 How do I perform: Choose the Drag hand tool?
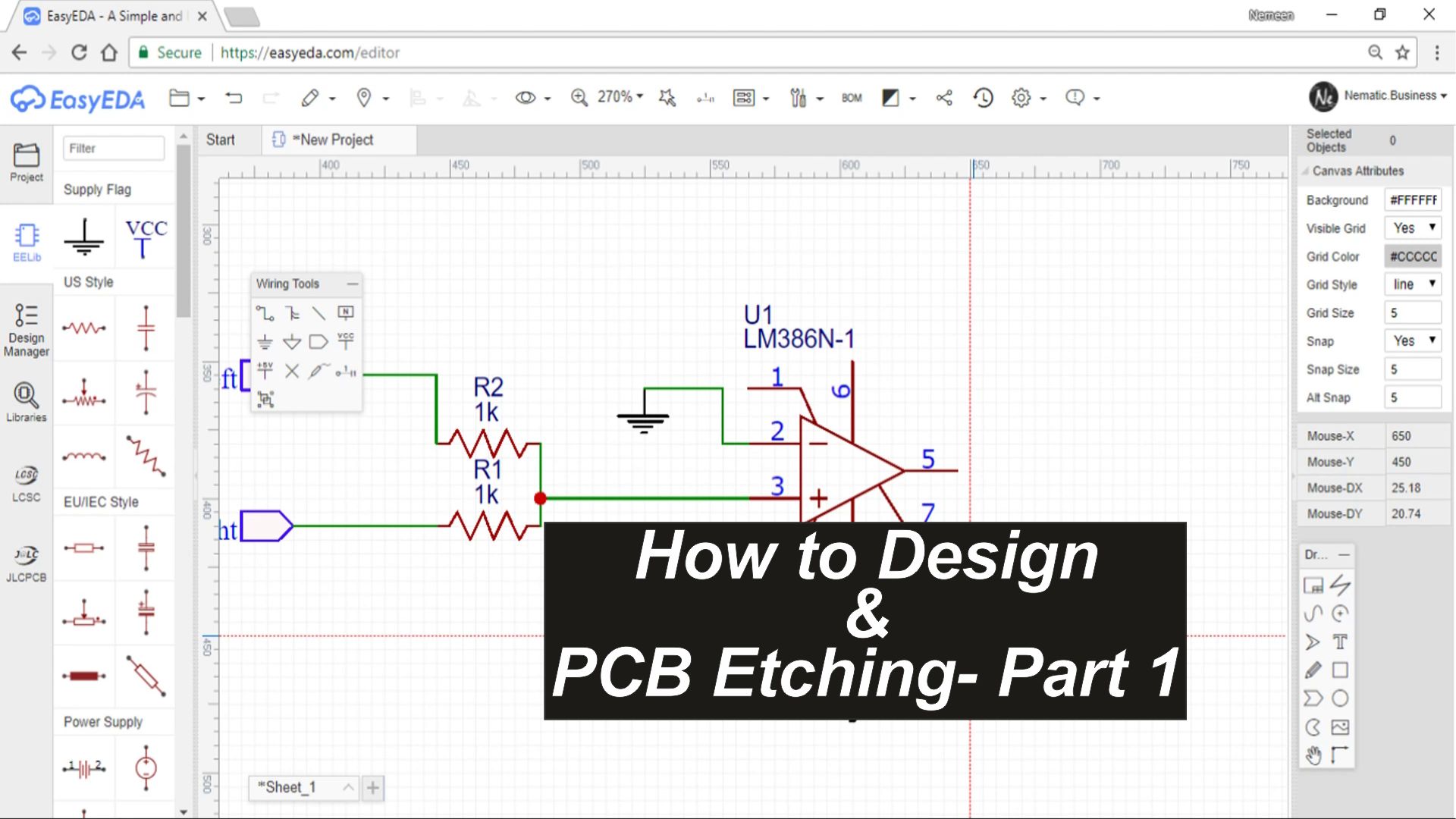coord(1313,755)
